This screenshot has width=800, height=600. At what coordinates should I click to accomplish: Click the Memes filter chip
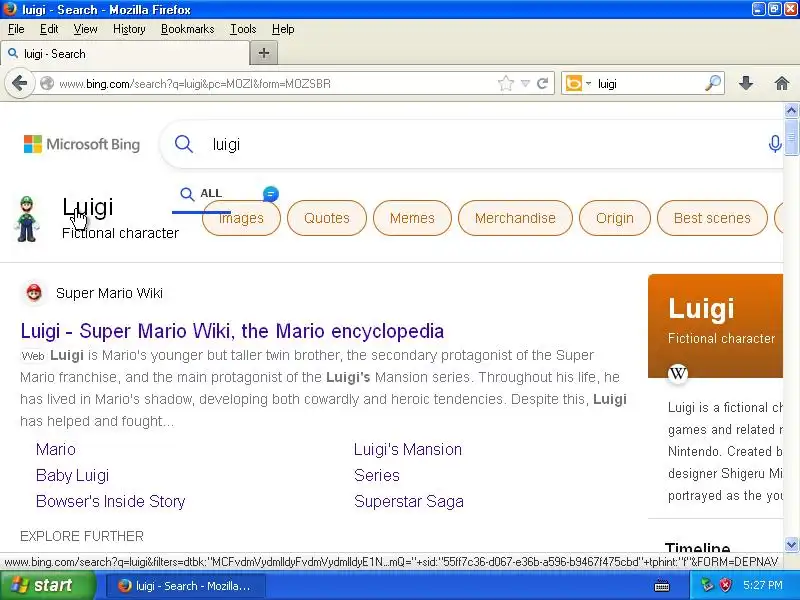point(412,218)
